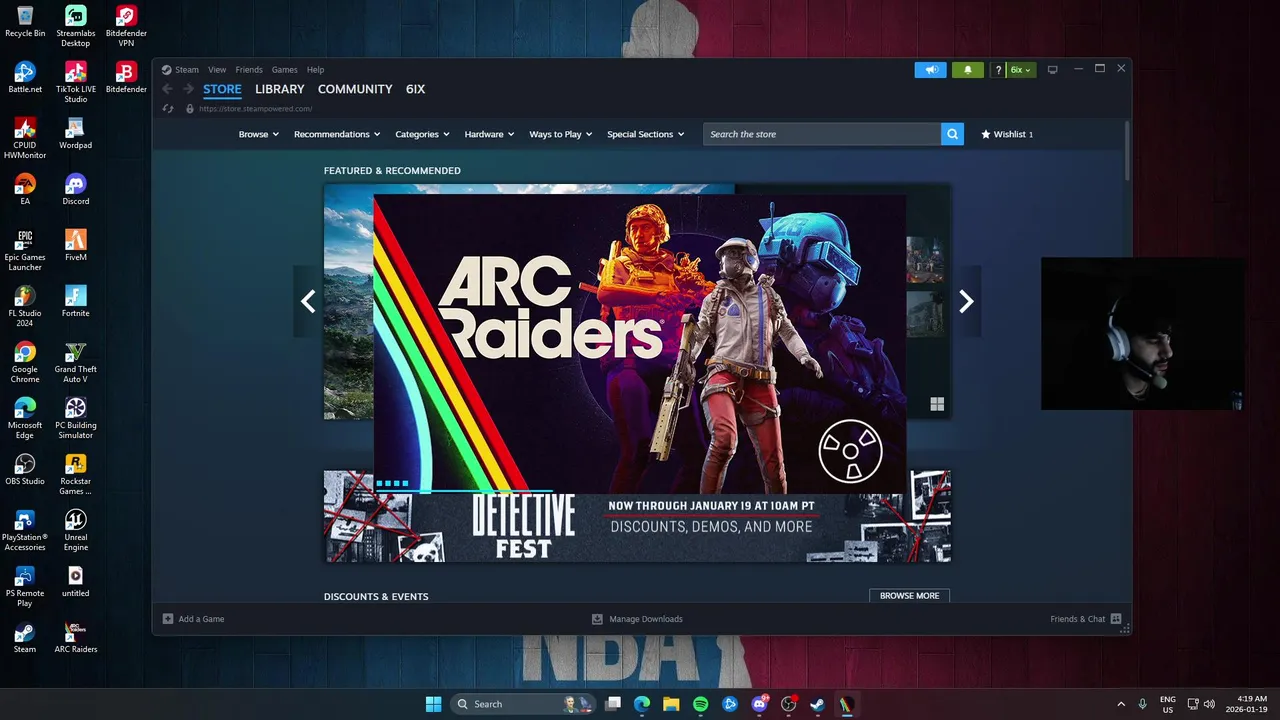
Task: Open Unreal Engine desktop shortcut
Action: click(75, 530)
